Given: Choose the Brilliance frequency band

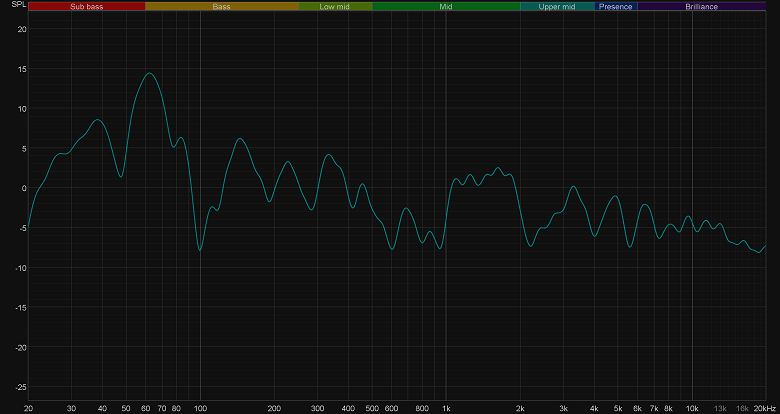Looking at the screenshot, I should click(701, 6).
